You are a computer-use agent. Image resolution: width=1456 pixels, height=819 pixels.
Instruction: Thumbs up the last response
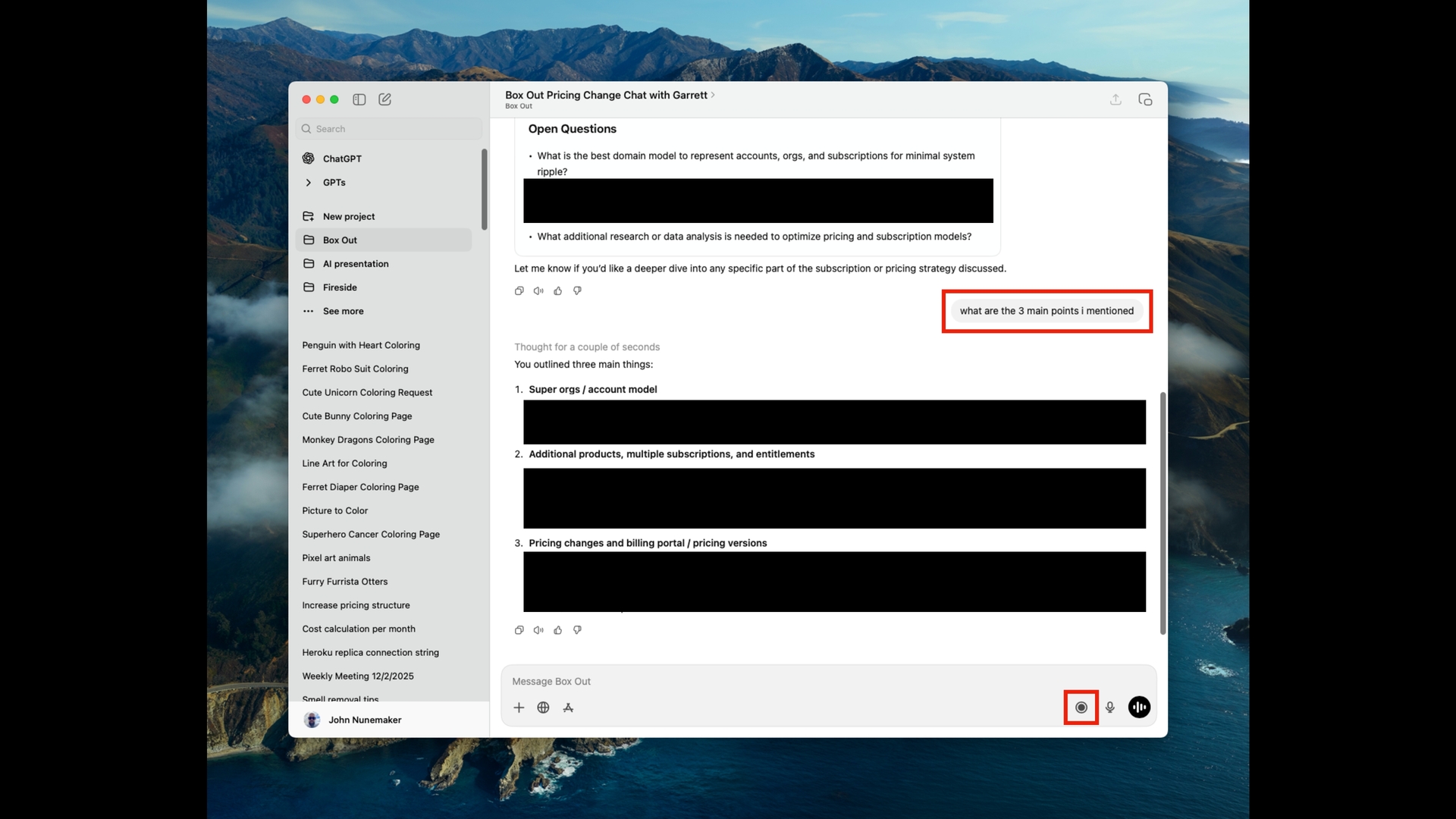pyautogui.click(x=558, y=630)
